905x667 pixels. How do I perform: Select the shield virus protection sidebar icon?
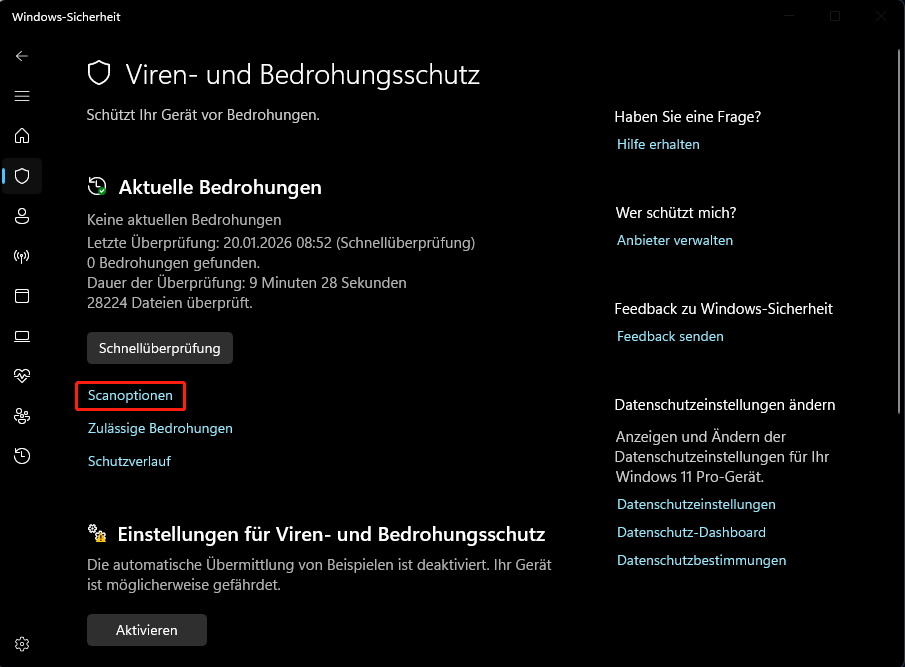[22, 175]
